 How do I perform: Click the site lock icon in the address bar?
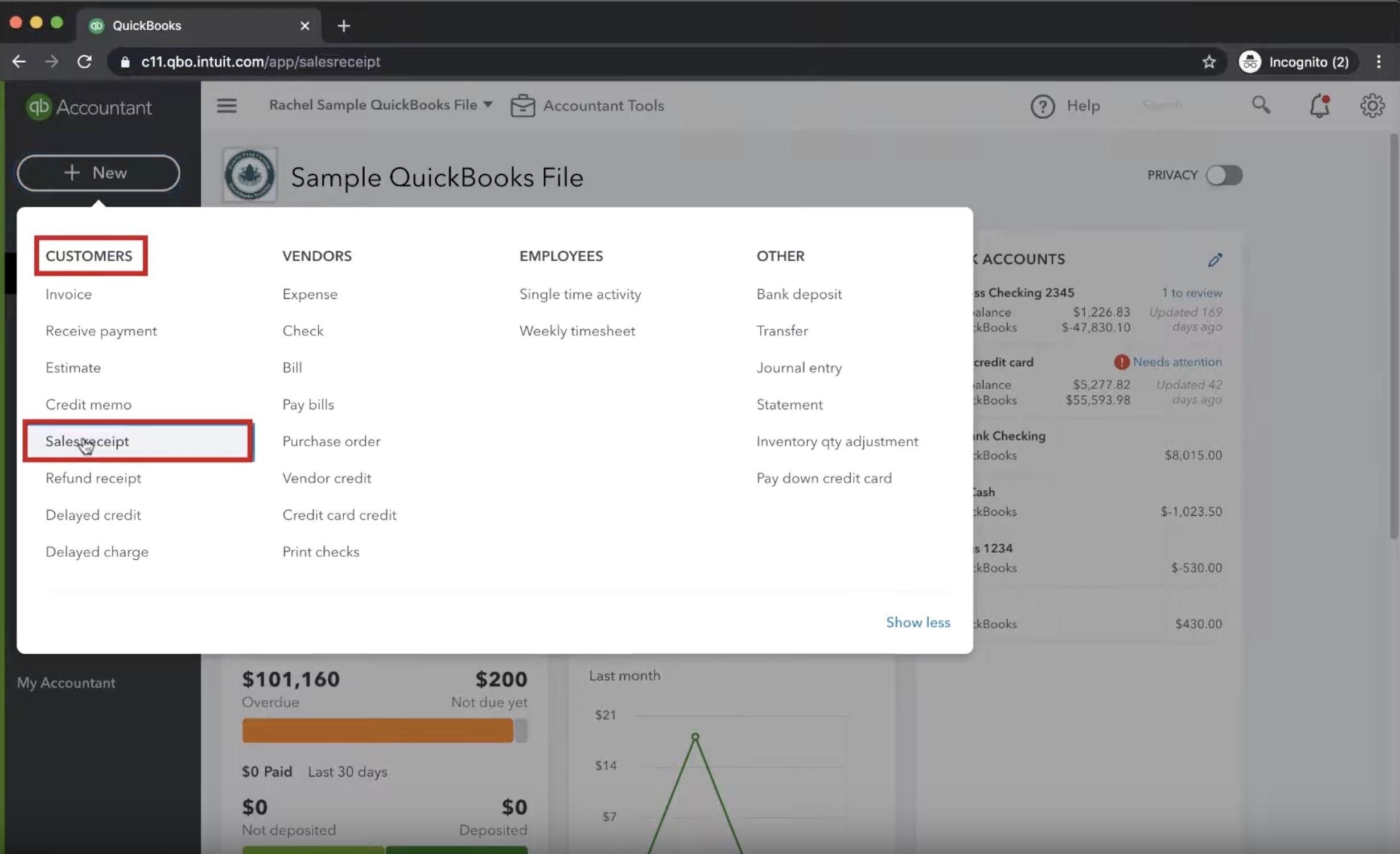[125, 61]
